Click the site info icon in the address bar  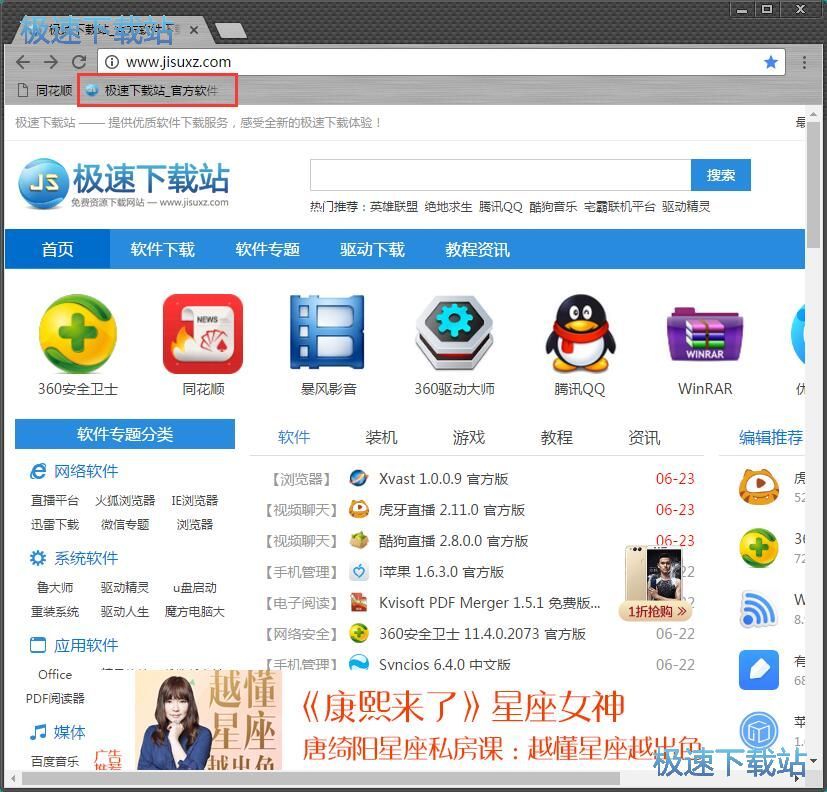111,62
